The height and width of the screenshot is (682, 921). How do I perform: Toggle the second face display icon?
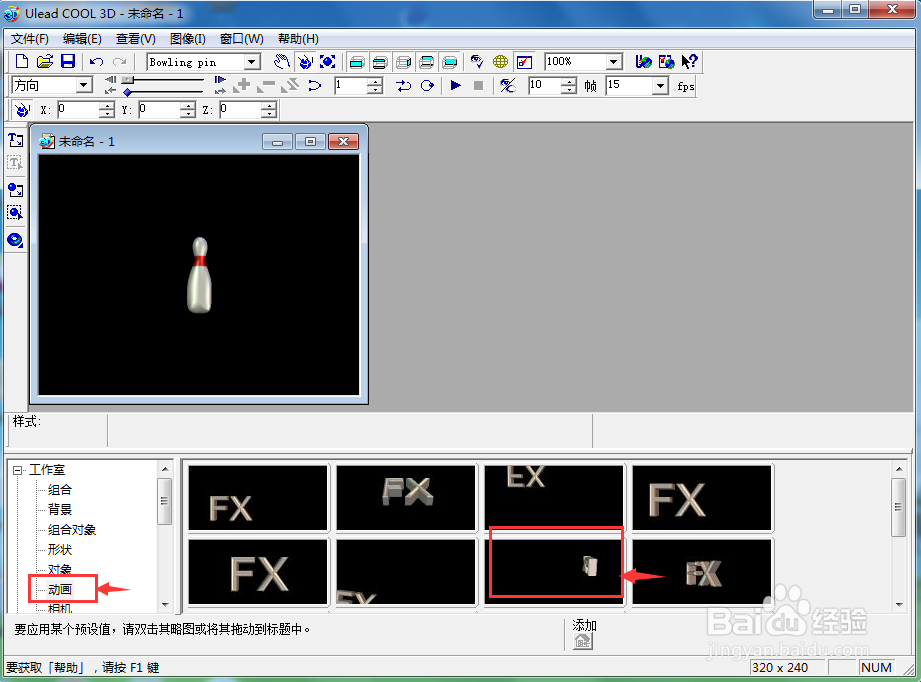[x=380, y=62]
